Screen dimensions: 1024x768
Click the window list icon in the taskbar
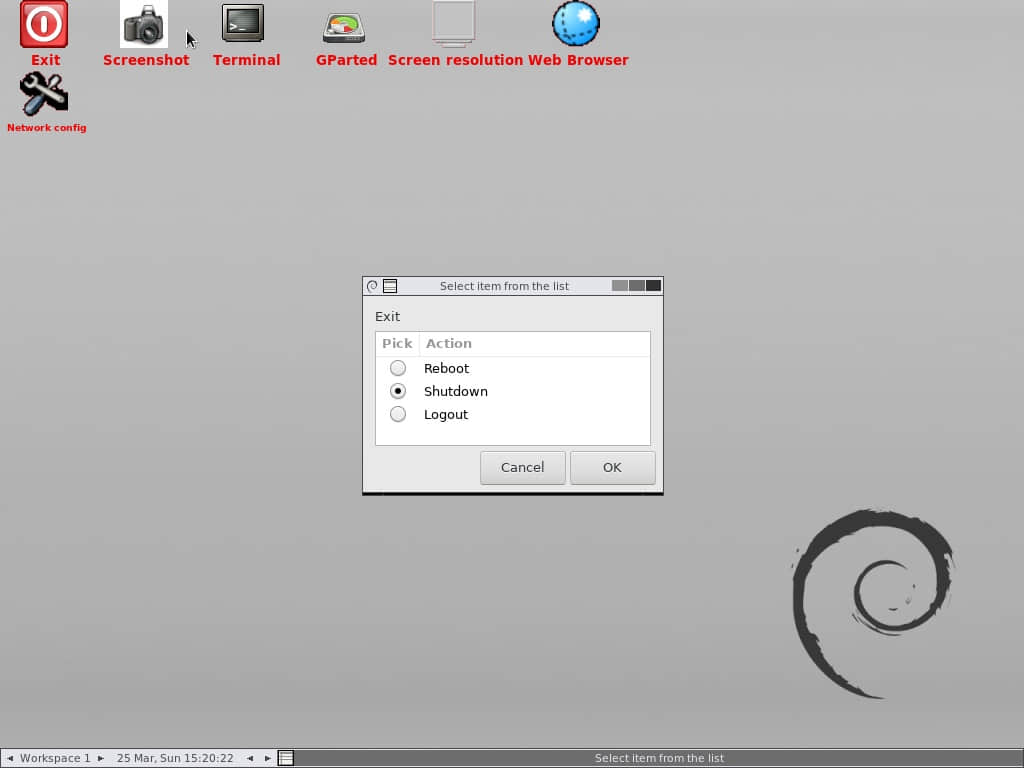click(286, 758)
